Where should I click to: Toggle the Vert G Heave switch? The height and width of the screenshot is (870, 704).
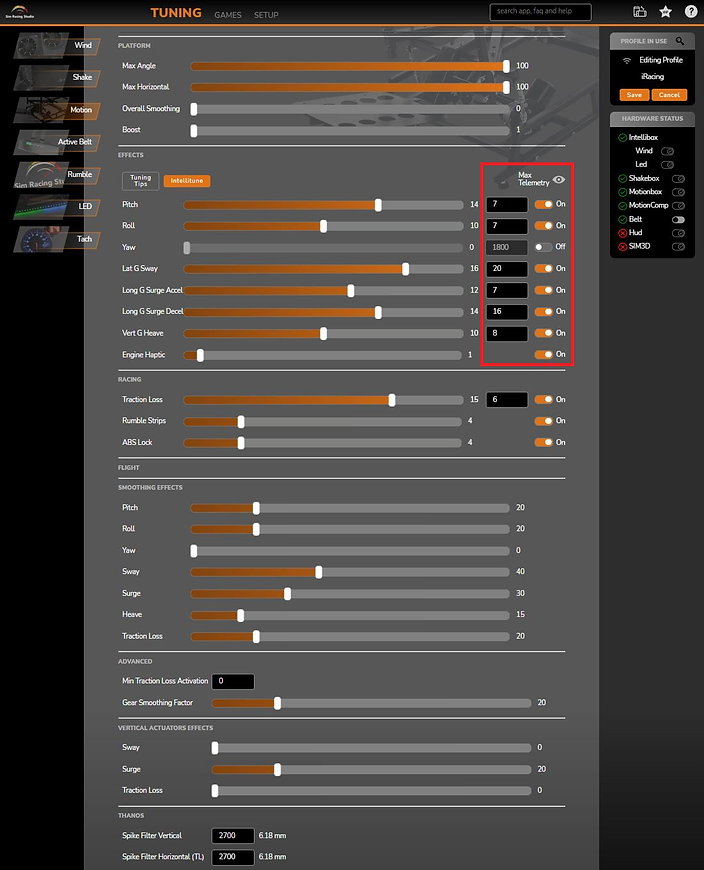pos(544,333)
